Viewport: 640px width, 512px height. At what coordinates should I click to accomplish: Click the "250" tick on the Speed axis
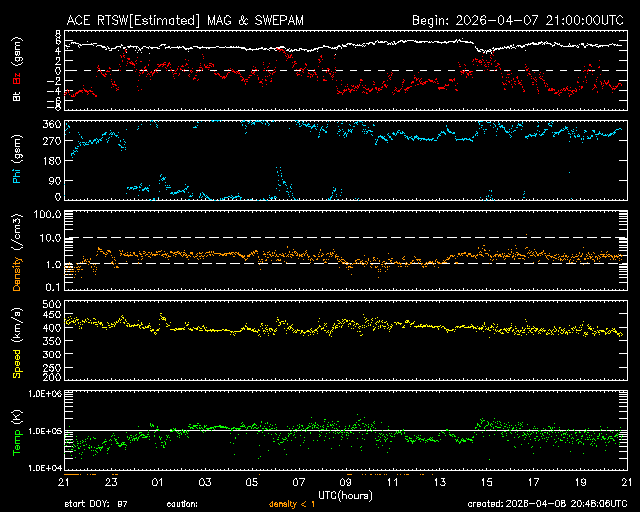pyautogui.click(x=52, y=367)
